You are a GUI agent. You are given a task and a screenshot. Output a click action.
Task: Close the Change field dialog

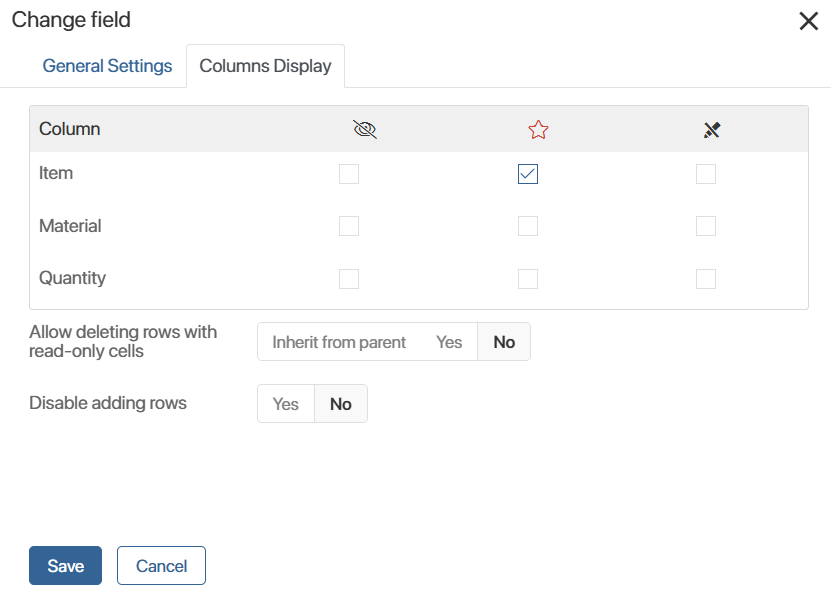point(809,21)
